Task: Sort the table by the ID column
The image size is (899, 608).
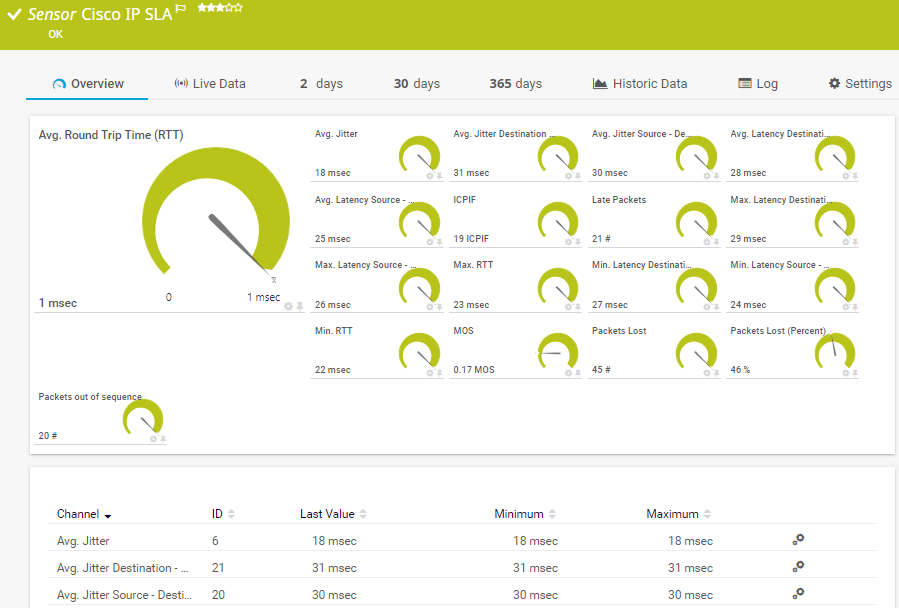Action: pos(223,514)
